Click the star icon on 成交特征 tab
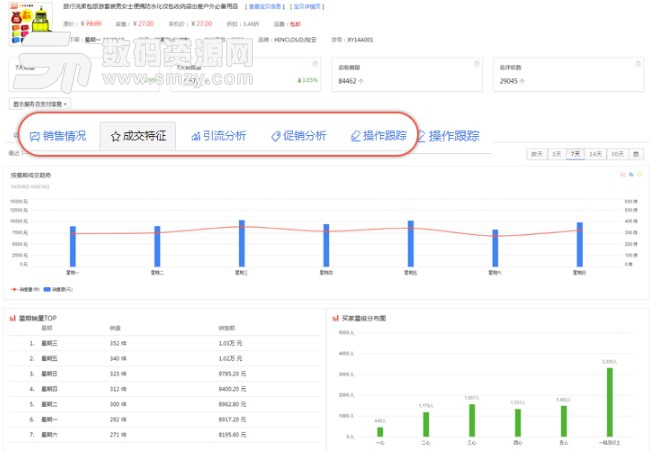The width and height of the screenshot is (654, 451). 116,136
